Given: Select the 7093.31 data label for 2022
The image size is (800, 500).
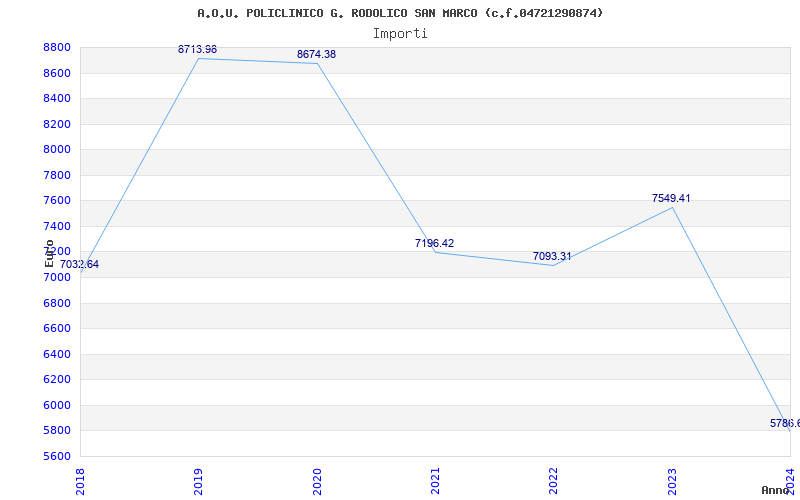Looking at the screenshot, I should (x=552, y=256).
